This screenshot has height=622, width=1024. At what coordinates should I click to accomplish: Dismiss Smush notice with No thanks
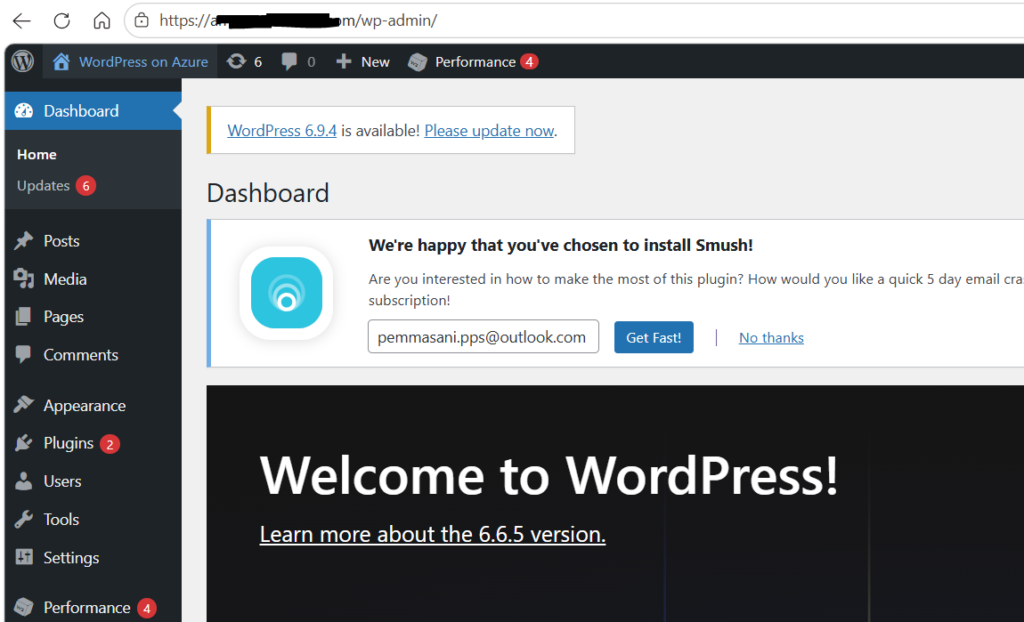(x=771, y=337)
